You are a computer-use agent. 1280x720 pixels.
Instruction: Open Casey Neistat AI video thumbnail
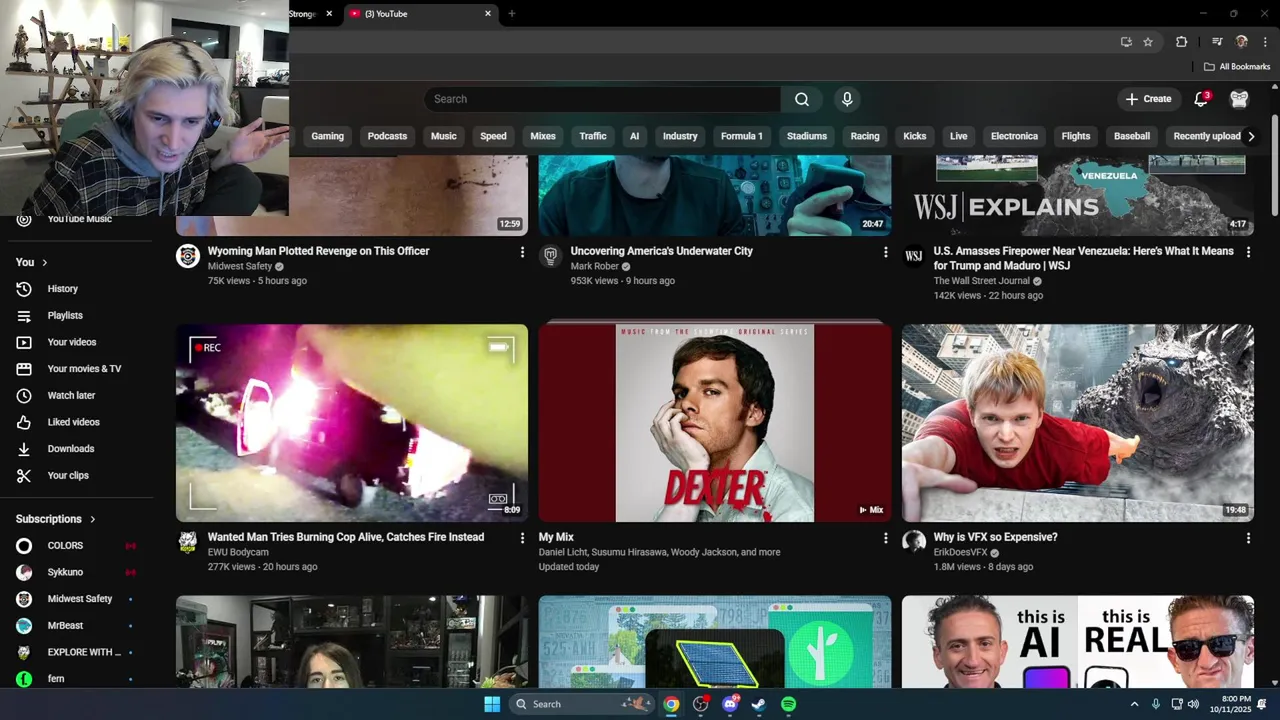click(1078, 642)
